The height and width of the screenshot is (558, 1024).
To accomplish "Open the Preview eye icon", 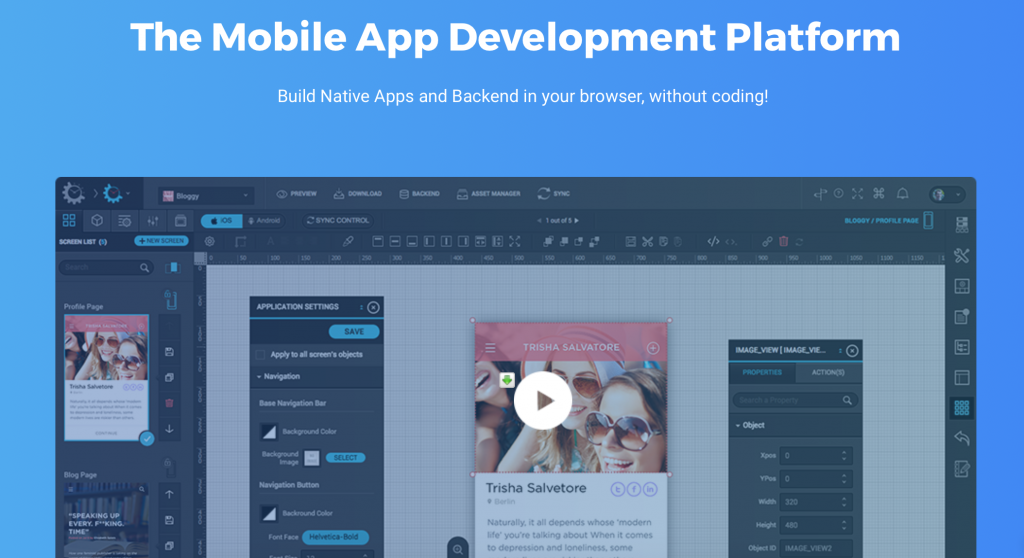I will (x=282, y=194).
